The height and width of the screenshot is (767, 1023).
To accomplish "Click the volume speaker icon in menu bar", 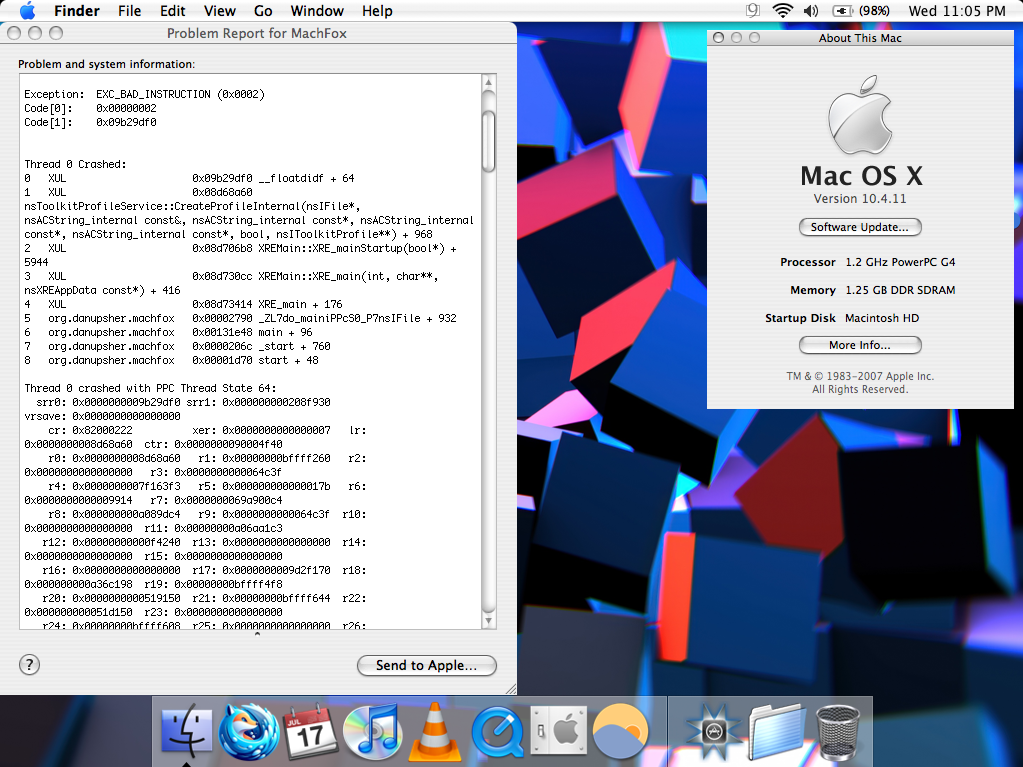I will [x=811, y=10].
